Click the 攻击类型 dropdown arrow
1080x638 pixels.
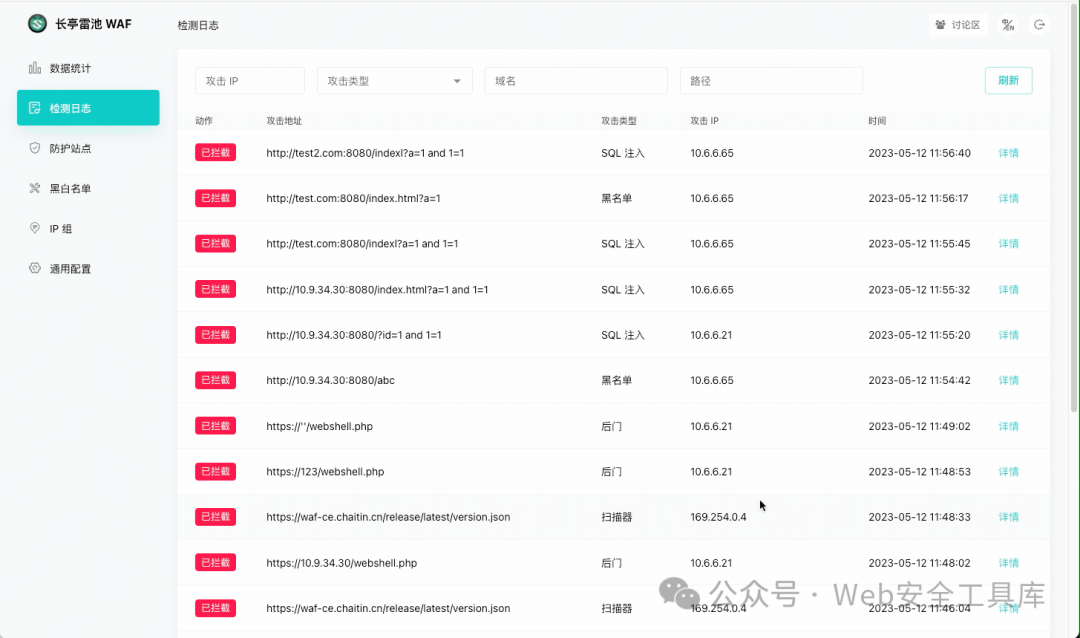pos(457,81)
